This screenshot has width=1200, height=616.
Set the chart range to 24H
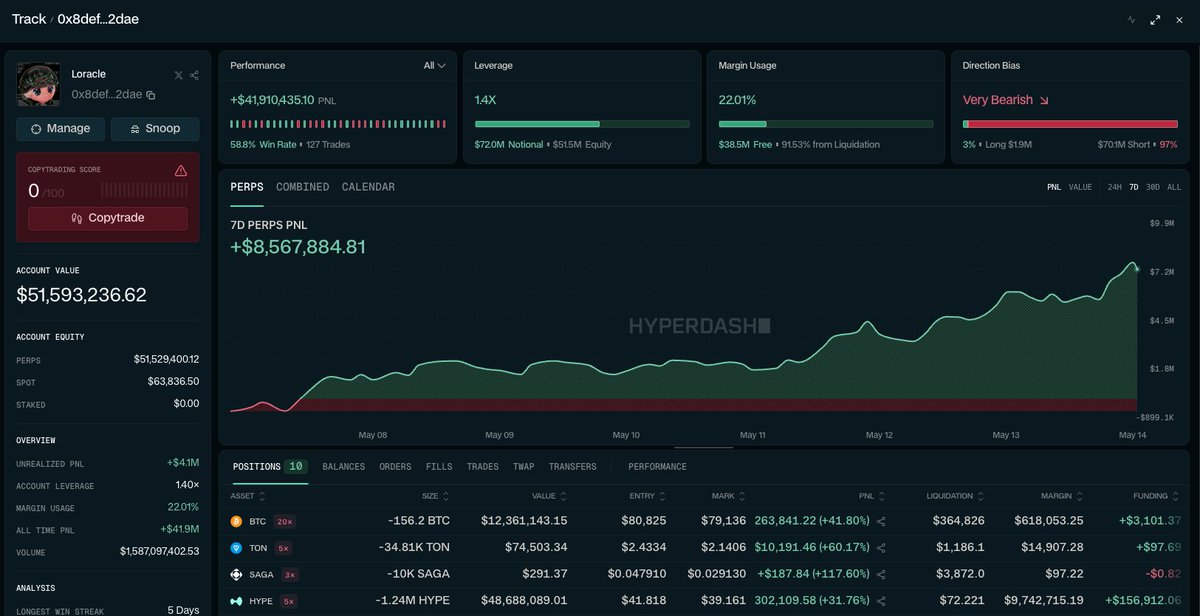coord(1114,187)
